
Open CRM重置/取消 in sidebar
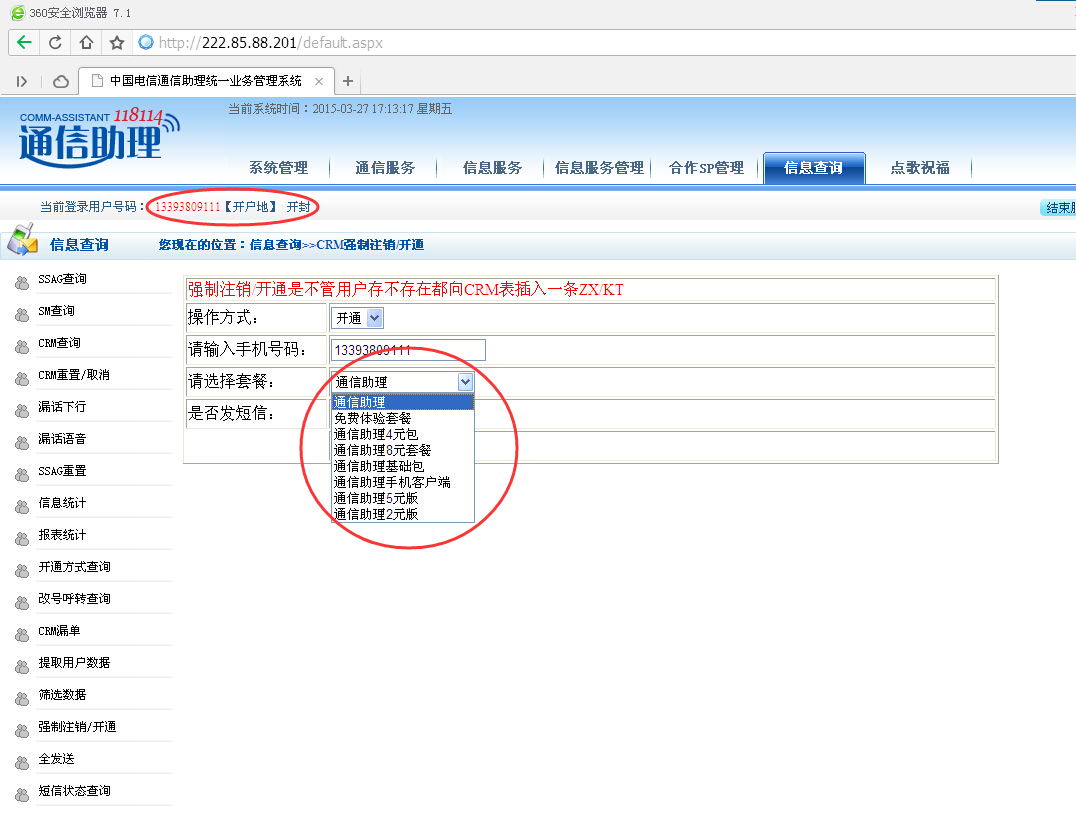pyautogui.click(x=74, y=375)
